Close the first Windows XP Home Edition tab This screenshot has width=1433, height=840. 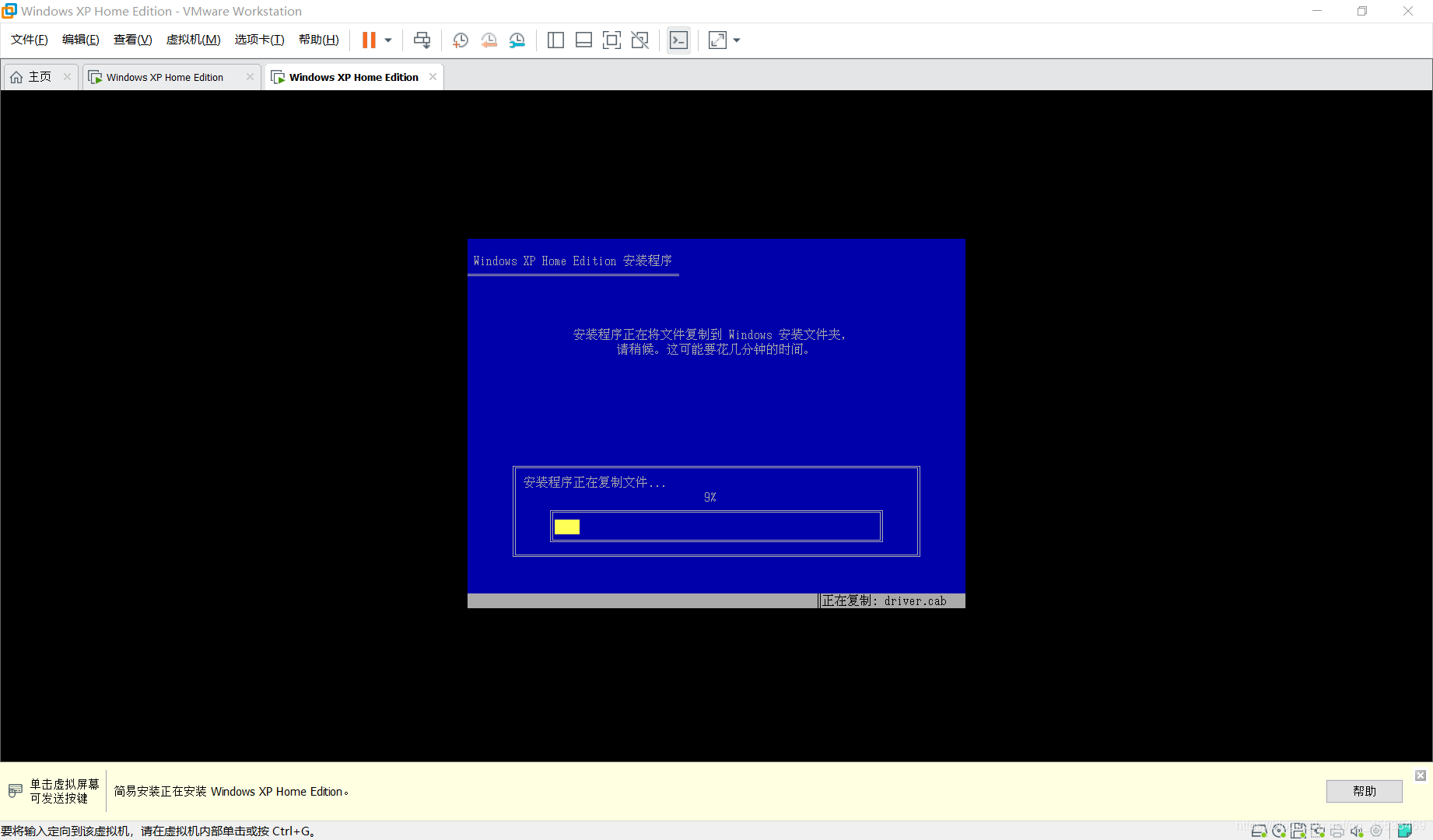tap(250, 76)
